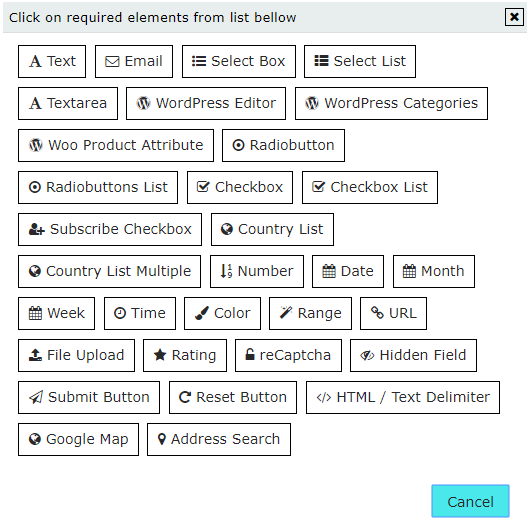Insert the Subscribe Checkbox element
The height and width of the screenshot is (532, 527).
point(110,229)
